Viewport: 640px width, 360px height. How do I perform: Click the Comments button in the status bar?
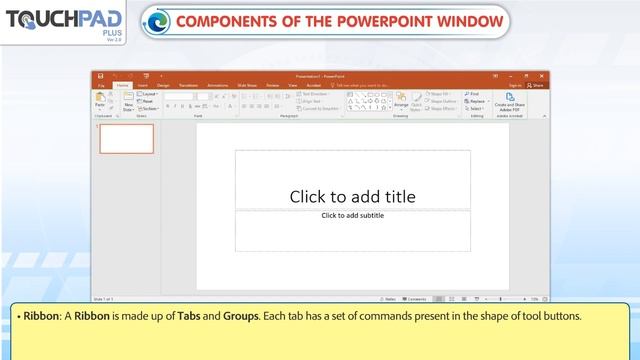(414, 299)
